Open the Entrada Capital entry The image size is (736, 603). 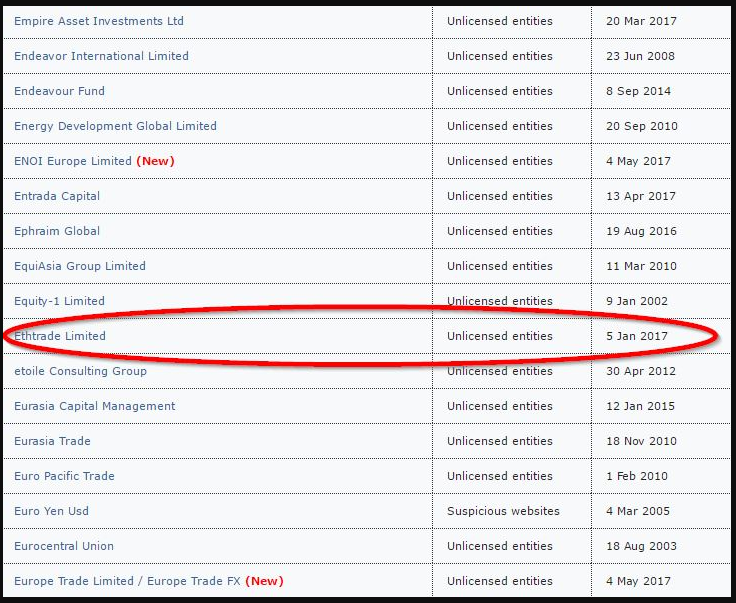coord(57,196)
